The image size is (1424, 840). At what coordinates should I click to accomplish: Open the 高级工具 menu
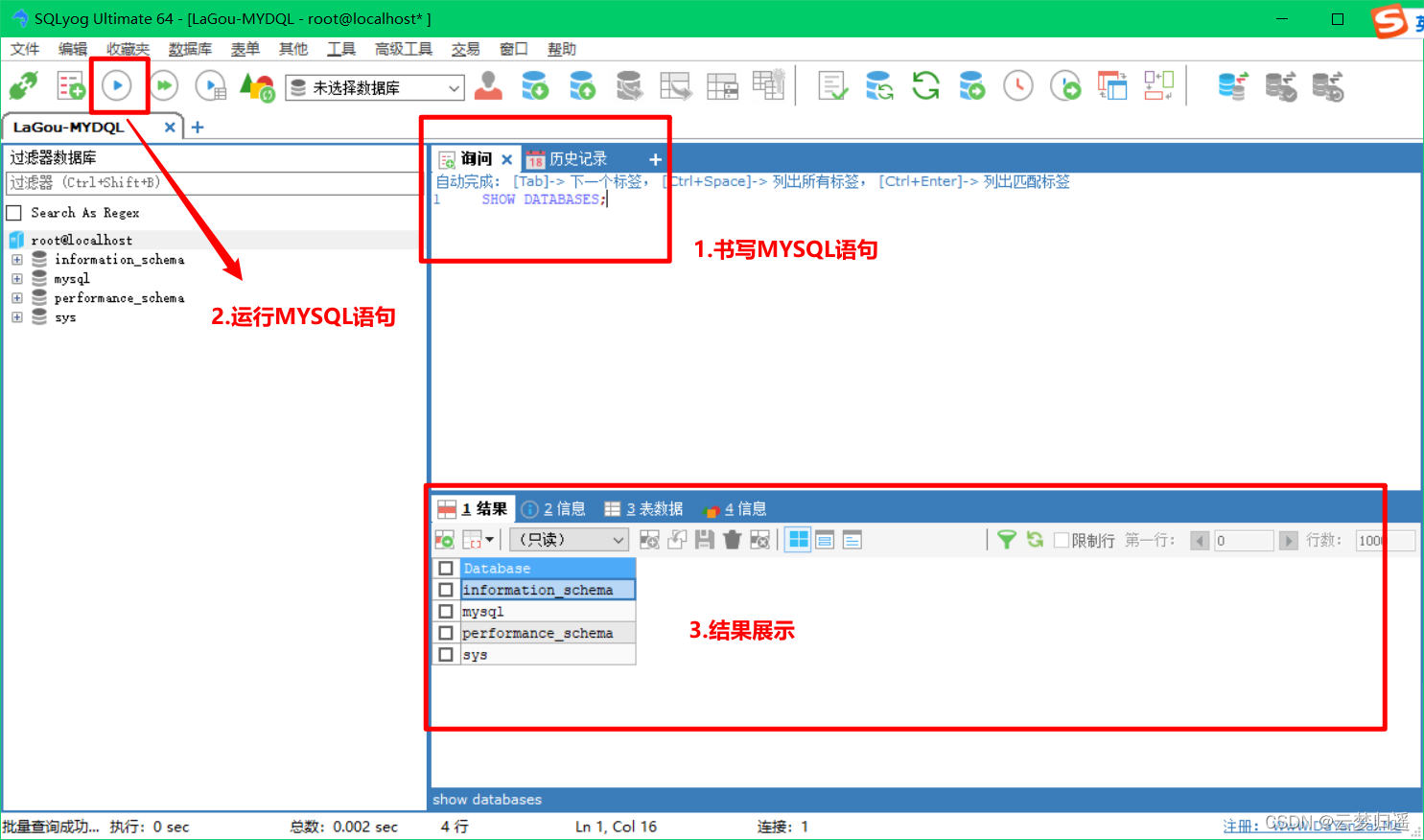point(404,49)
